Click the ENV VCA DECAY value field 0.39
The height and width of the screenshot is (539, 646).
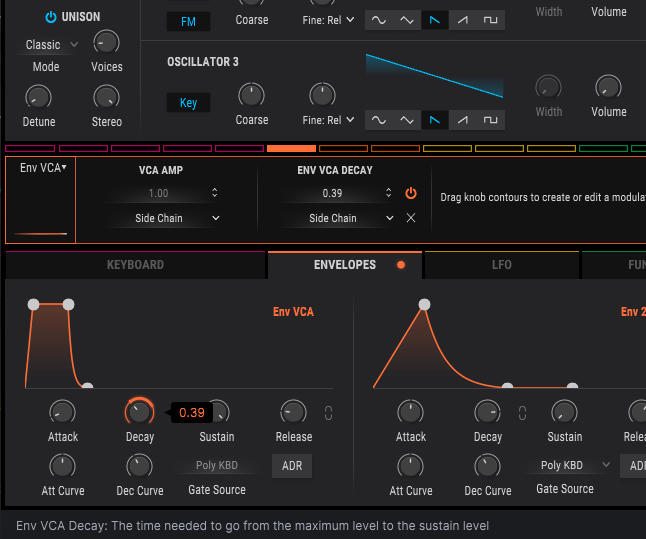click(x=332, y=193)
